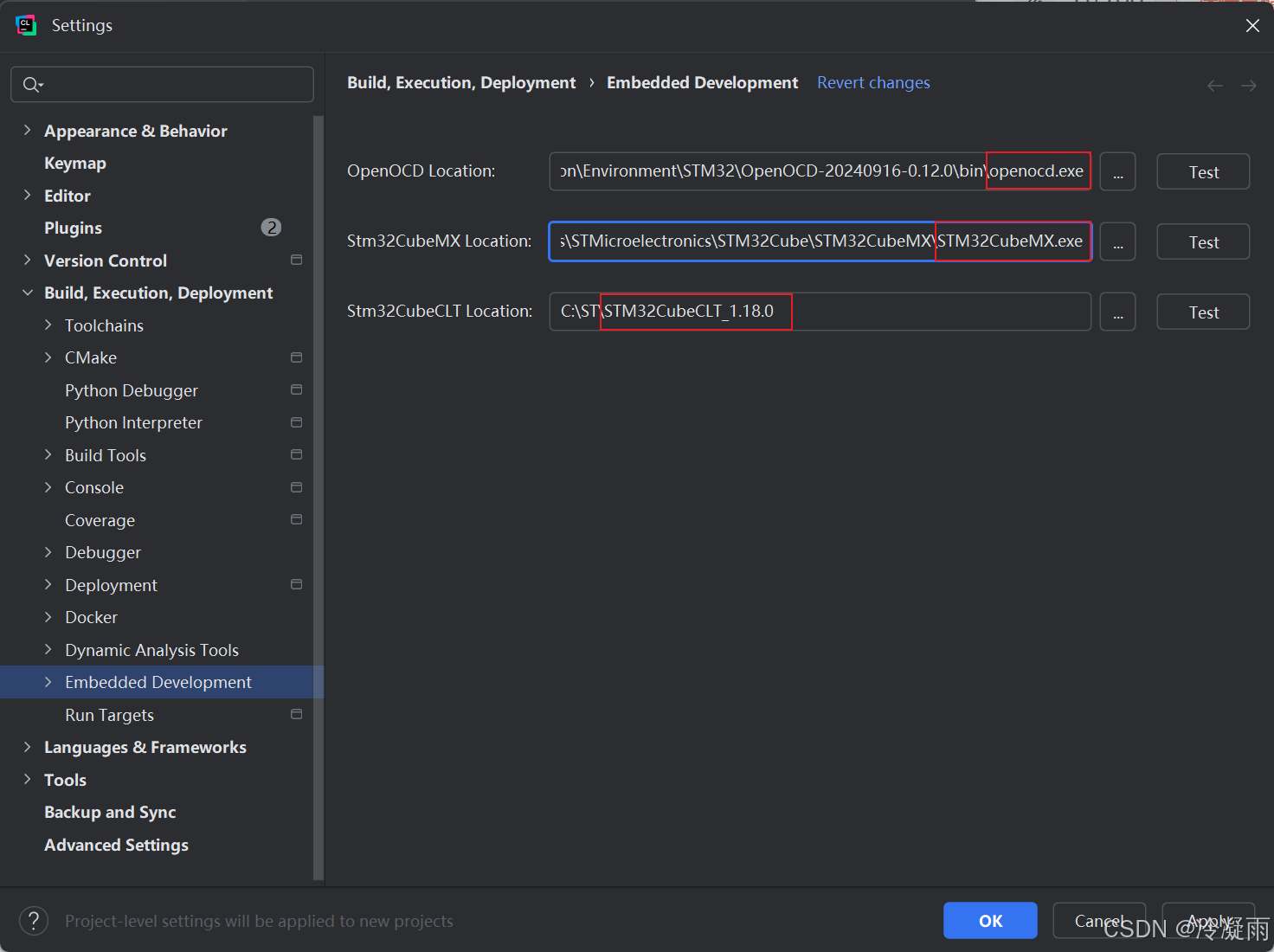Click project-level icon beside CMake
The height and width of the screenshot is (952, 1274).
(297, 357)
